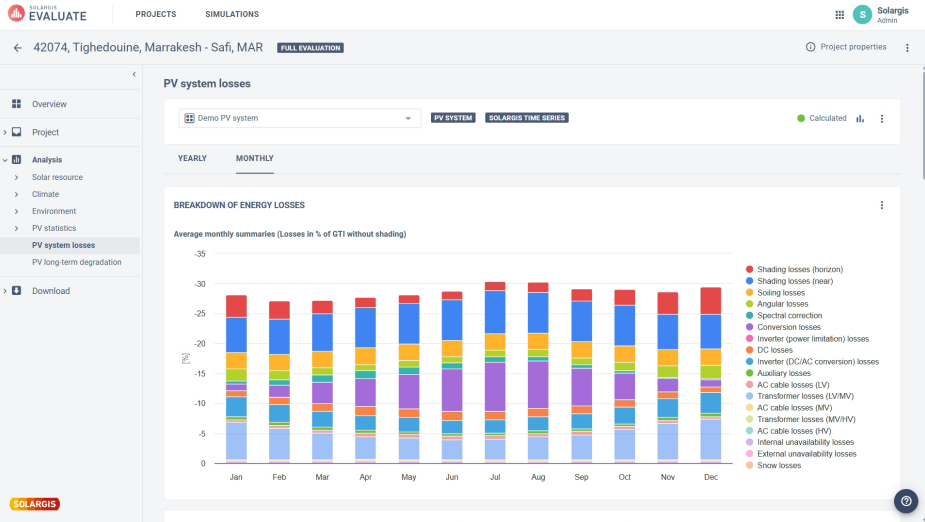Open the Breakdown of Energy Losses options menu
The image size is (925, 522).
click(881, 205)
